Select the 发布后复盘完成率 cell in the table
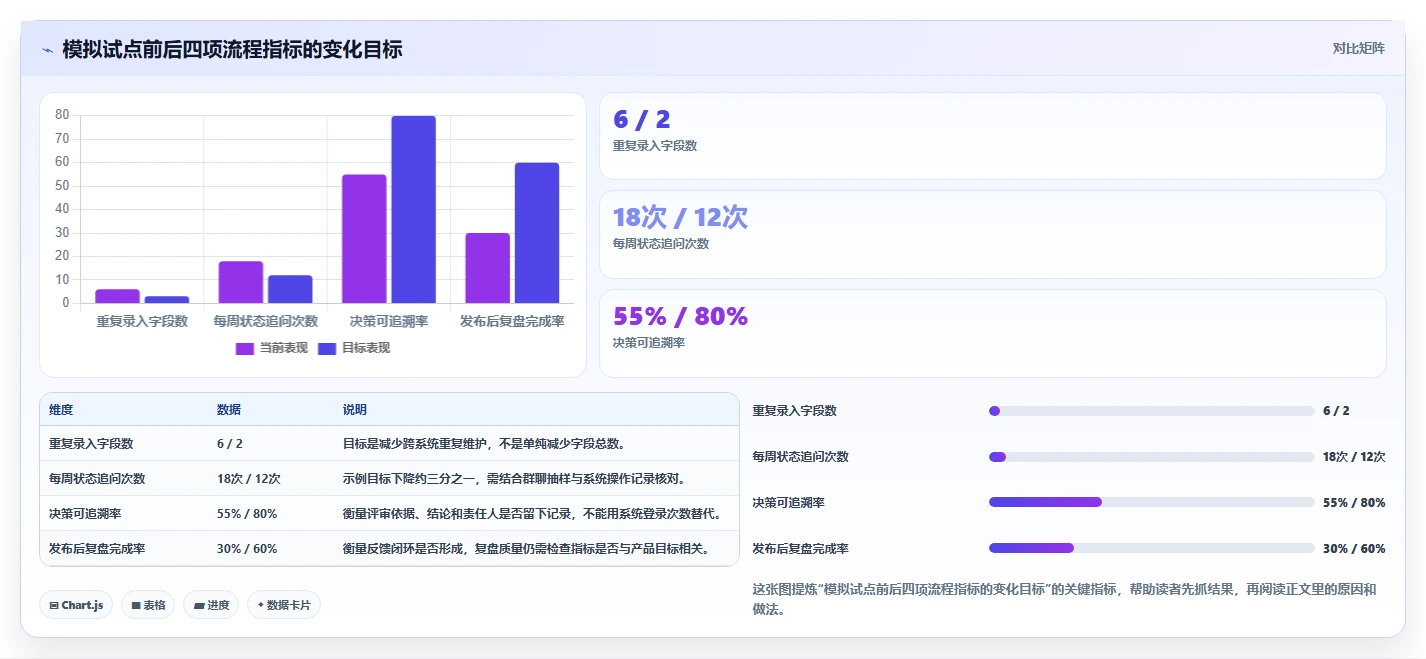The image size is (1426, 659). click(x=97, y=548)
